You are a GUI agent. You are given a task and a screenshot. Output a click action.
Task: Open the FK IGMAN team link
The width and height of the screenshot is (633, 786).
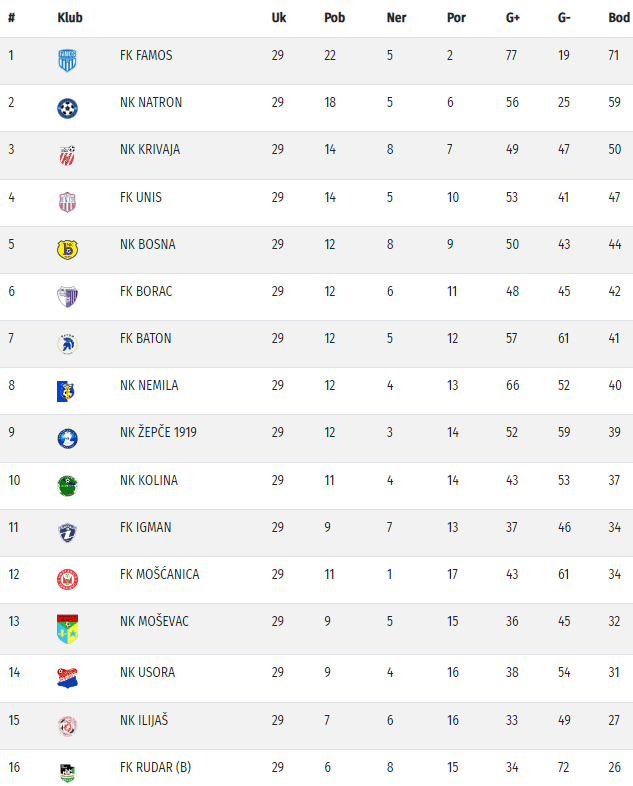pos(144,527)
